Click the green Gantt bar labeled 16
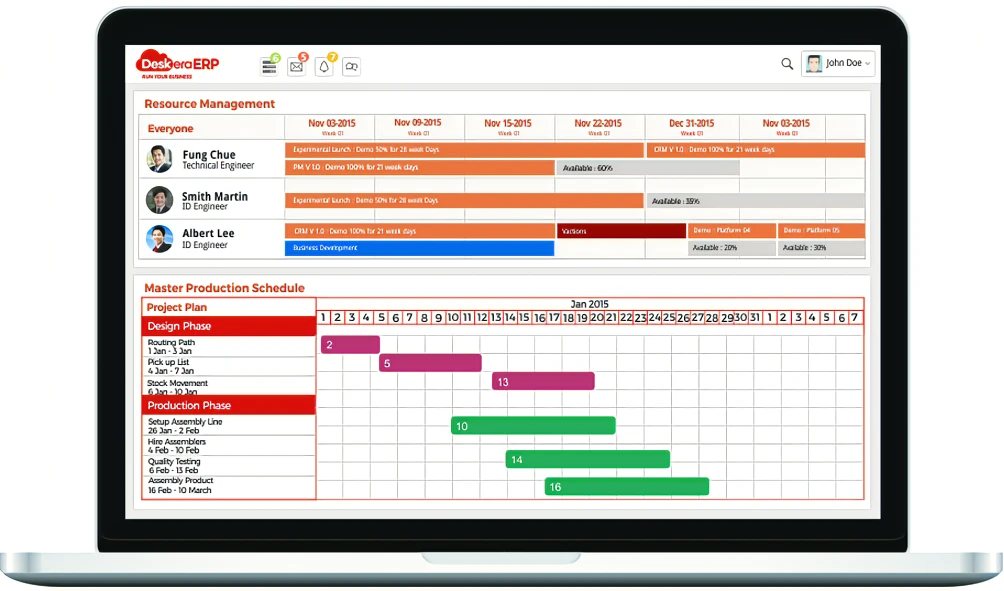The image size is (1004, 591). tap(627, 487)
